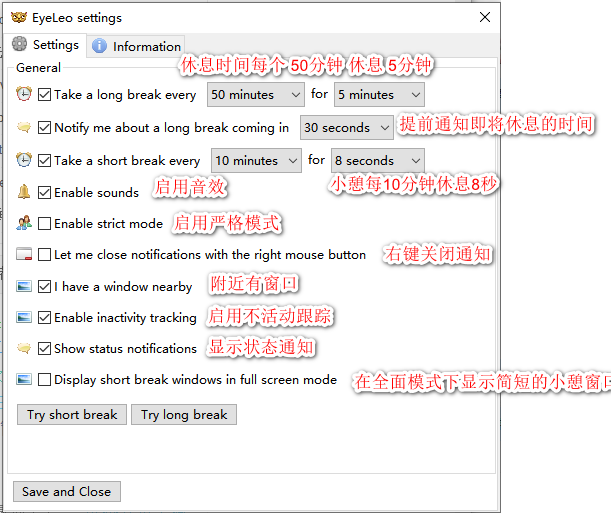This screenshot has width=611, height=521.
Task: Click the gear icon on Settings tab
Action: coord(19,44)
